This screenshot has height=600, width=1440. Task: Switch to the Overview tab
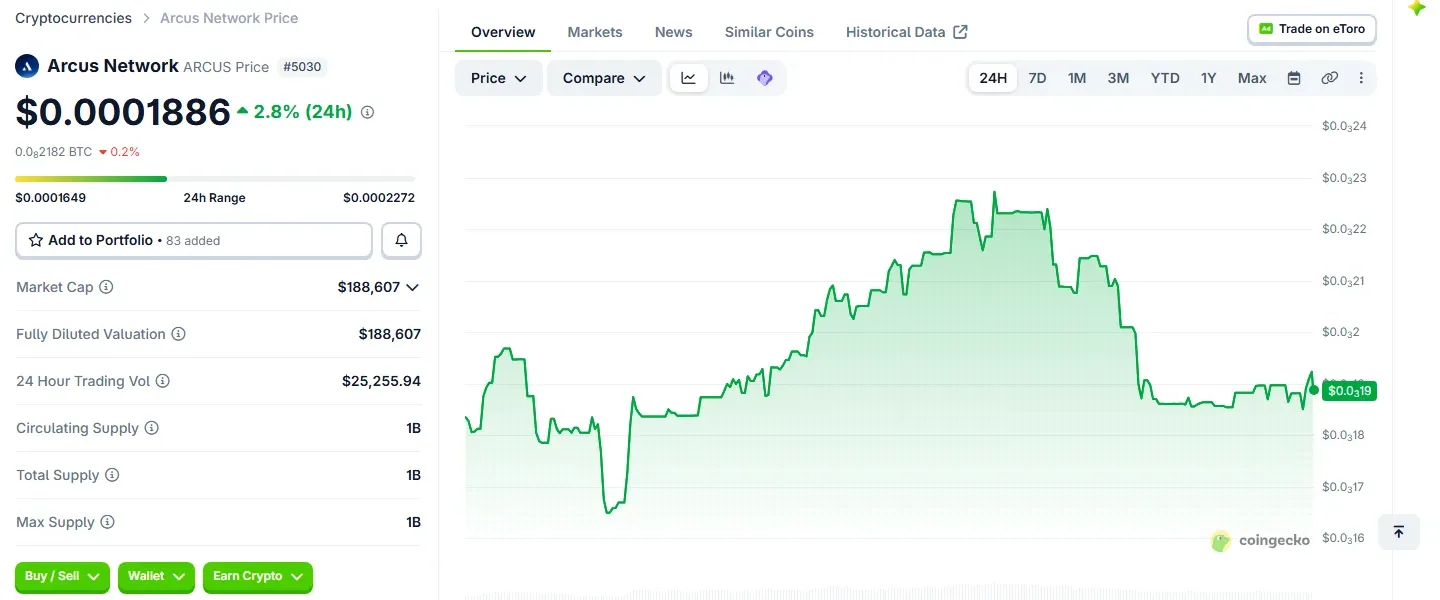(x=503, y=32)
